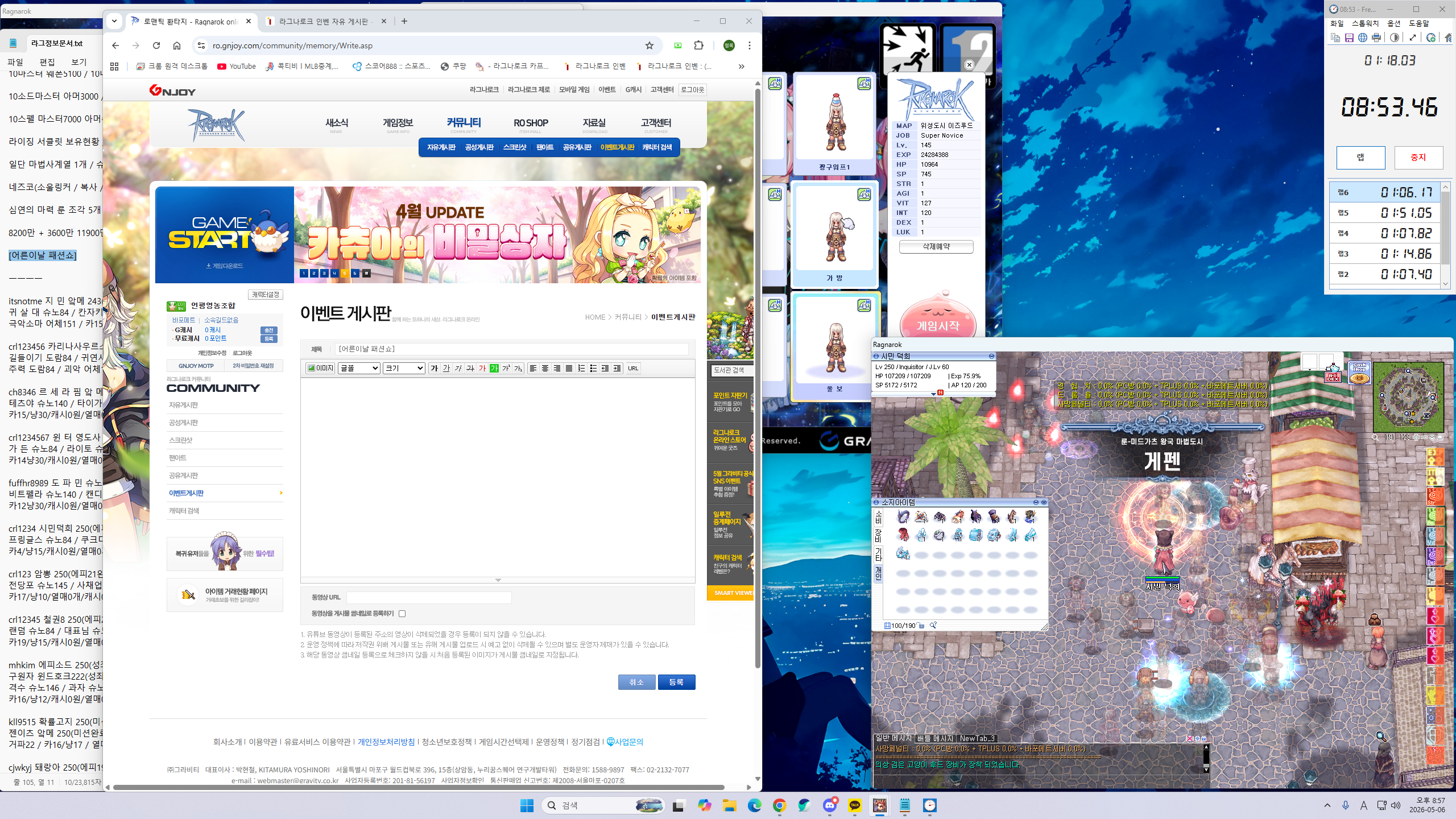Open the Chrome three-dot menu
The image size is (1456, 819).
pyautogui.click(x=750, y=45)
